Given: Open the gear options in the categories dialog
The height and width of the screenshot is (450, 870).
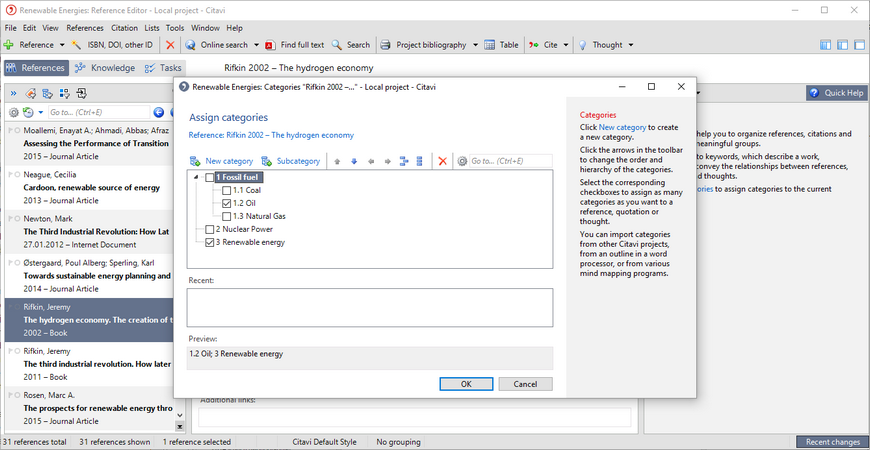Looking at the screenshot, I should (x=462, y=161).
